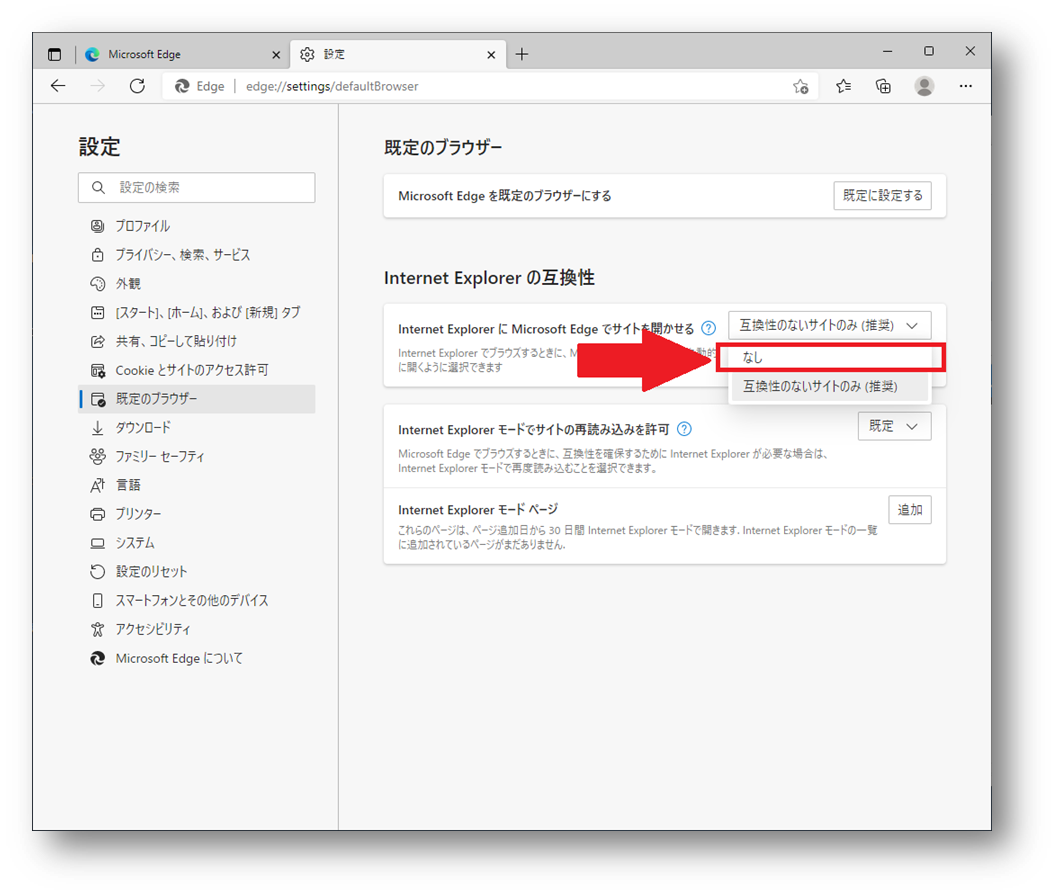1057x896 pixels.
Task: Open the Settings and more ellipsis menu
Action: 966,86
